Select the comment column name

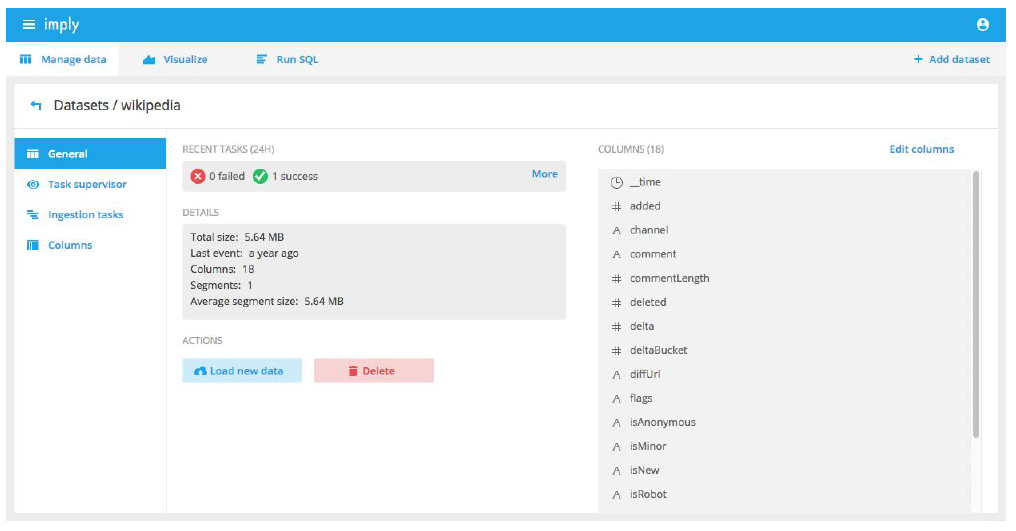click(x=653, y=254)
